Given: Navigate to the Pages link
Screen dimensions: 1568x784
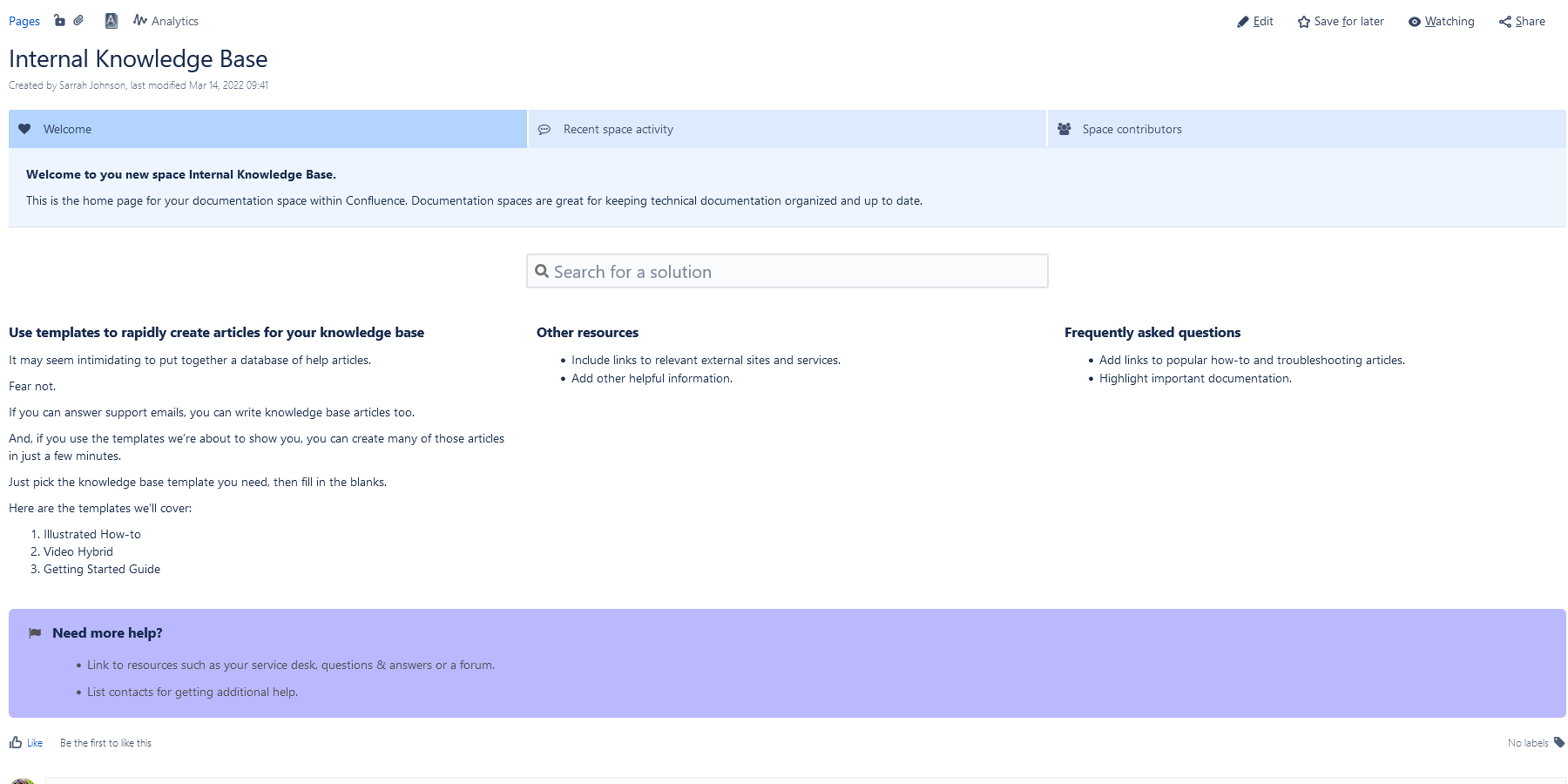Looking at the screenshot, I should click(x=24, y=20).
